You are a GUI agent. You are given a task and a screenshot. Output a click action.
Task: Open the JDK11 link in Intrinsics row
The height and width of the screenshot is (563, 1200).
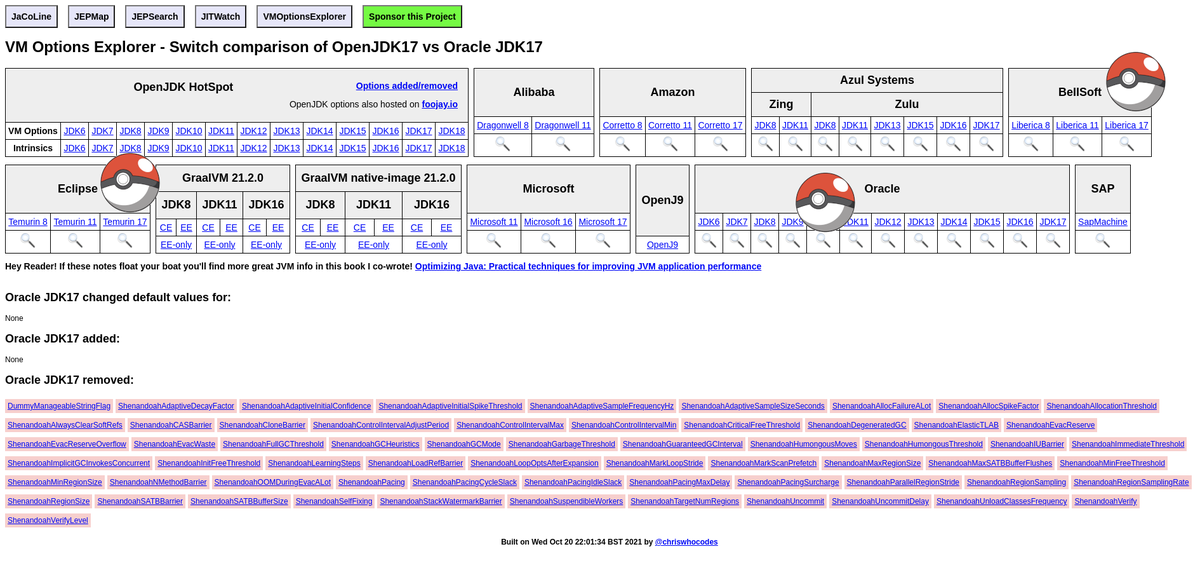click(222, 148)
